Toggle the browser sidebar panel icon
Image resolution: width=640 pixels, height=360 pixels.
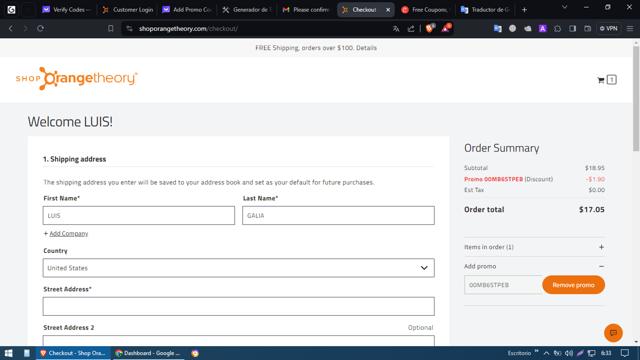point(573,29)
